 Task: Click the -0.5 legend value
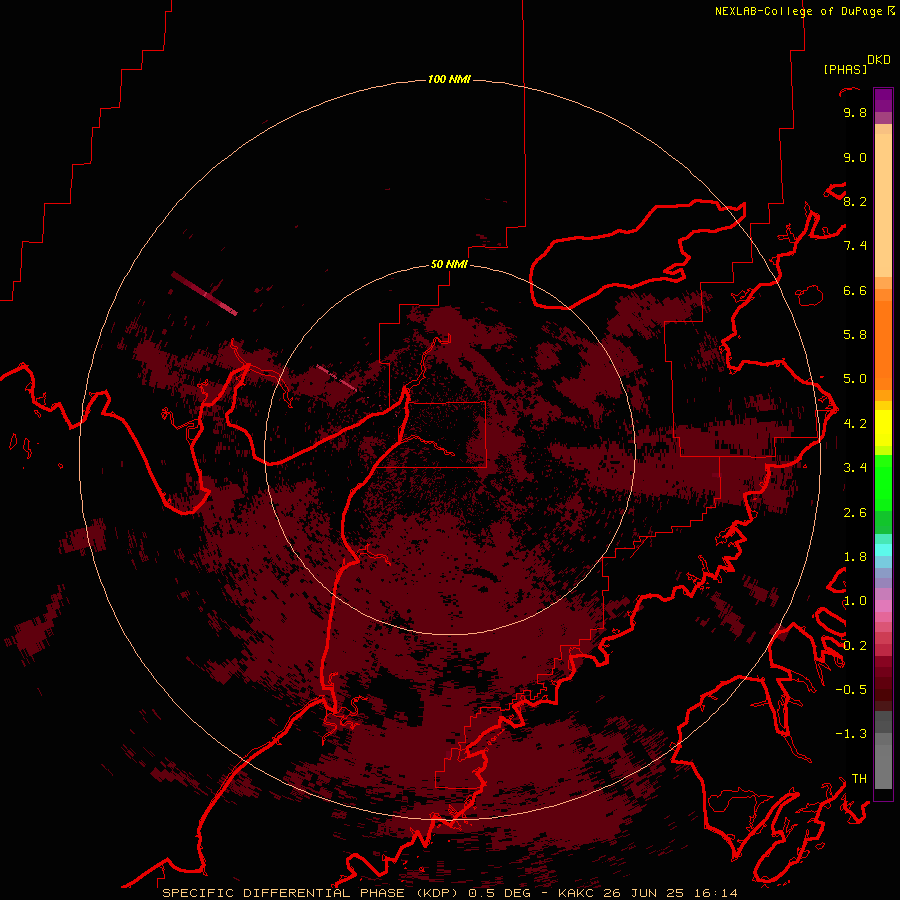851,690
